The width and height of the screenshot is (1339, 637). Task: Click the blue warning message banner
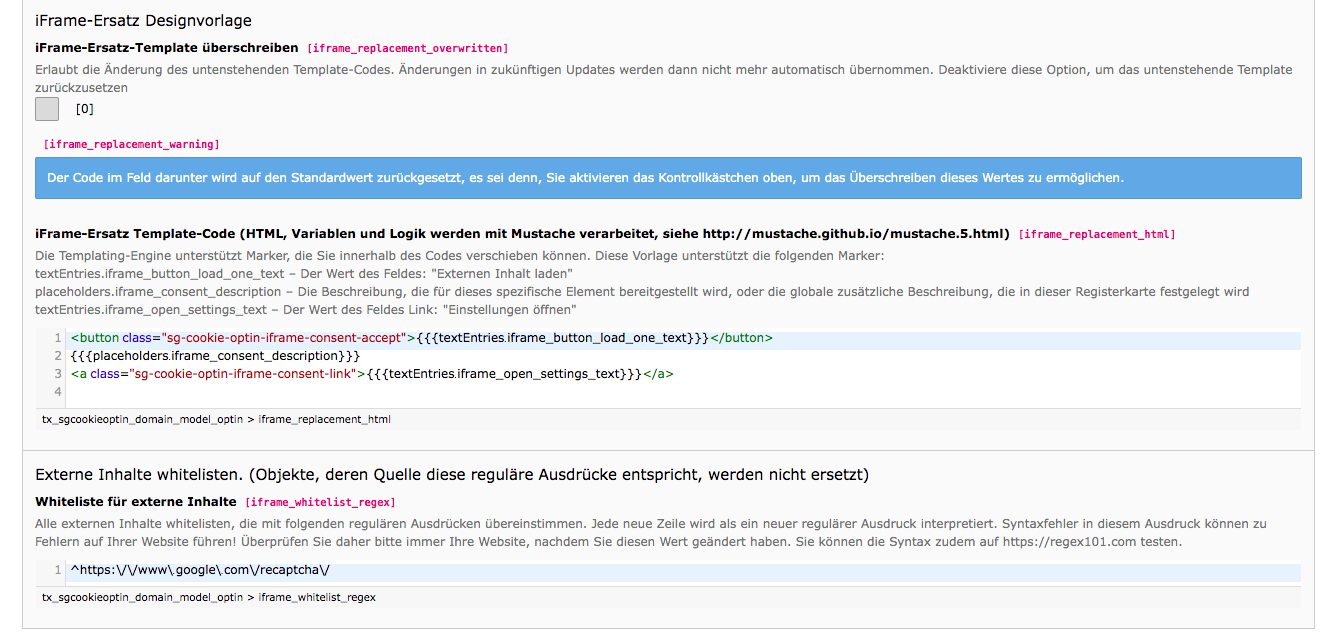(x=670, y=178)
